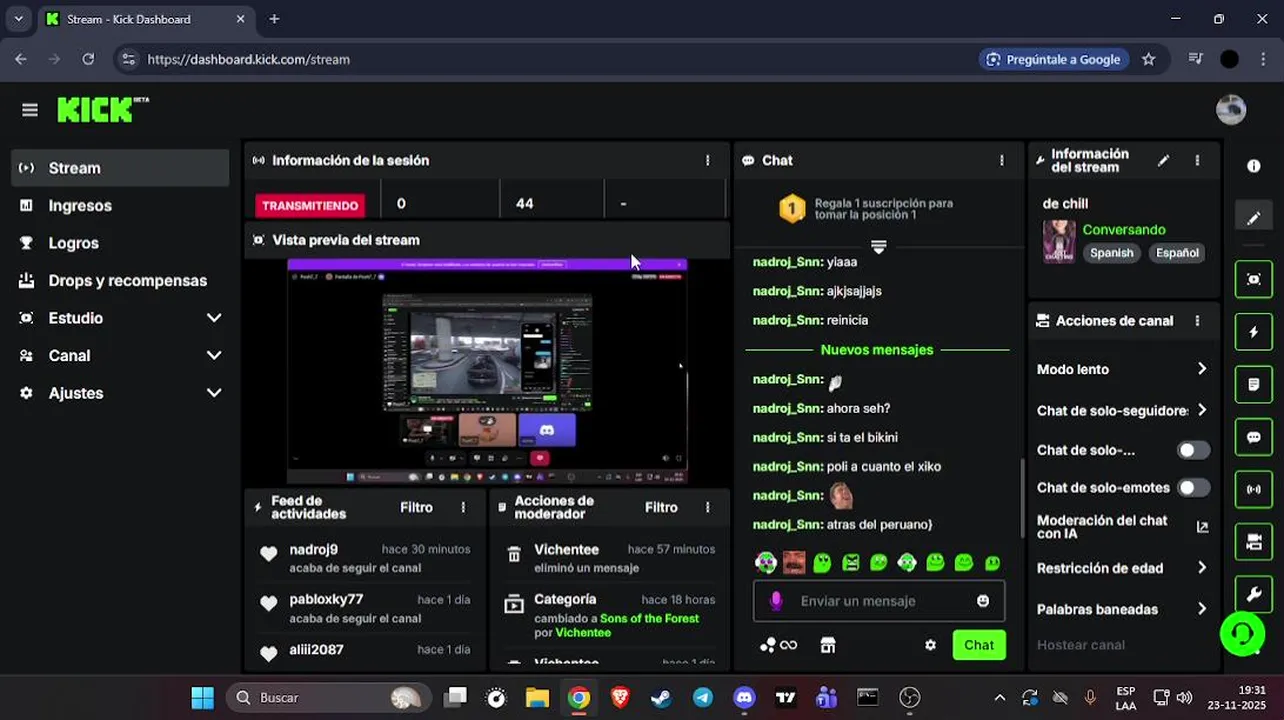
Task: Toggle the chat bubble widget icon on the right rail
Action: point(1253,437)
